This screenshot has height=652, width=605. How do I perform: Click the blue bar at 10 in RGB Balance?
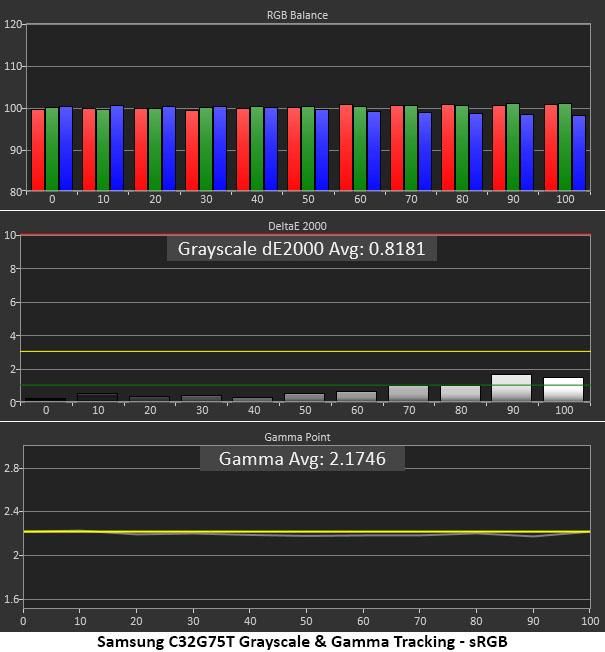point(117,148)
